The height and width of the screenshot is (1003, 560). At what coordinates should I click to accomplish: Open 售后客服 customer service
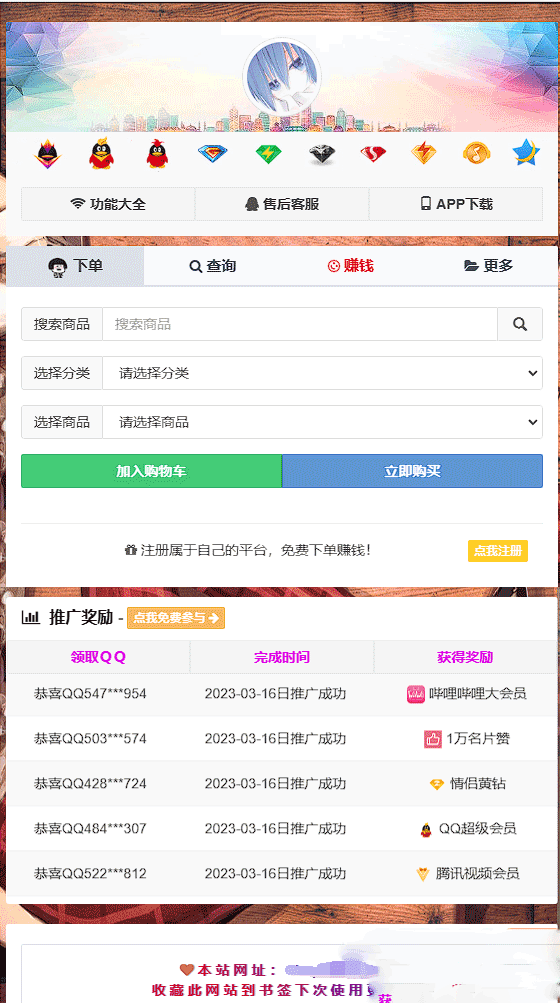click(x=282, y=204)
